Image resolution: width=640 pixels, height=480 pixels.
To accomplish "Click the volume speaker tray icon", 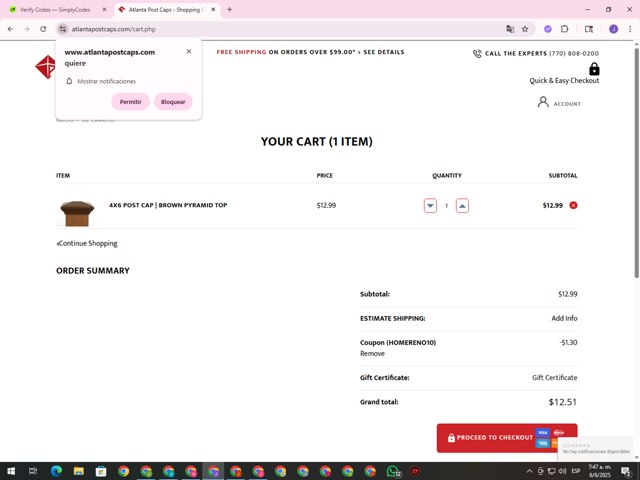I will pos(562,471).
